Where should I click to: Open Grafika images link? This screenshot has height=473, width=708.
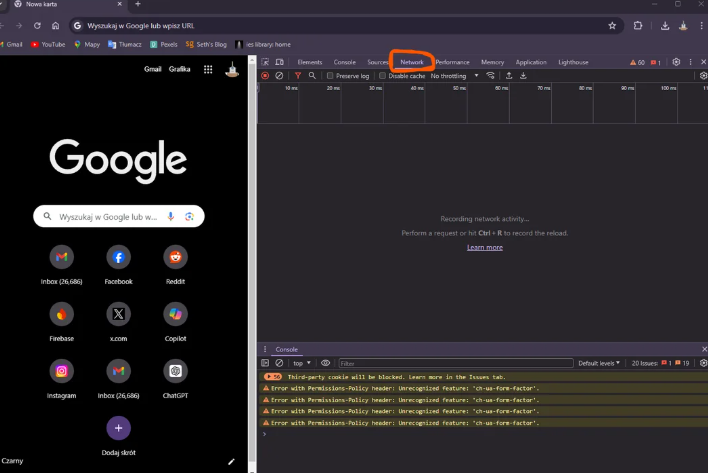[x=179, y=69]
